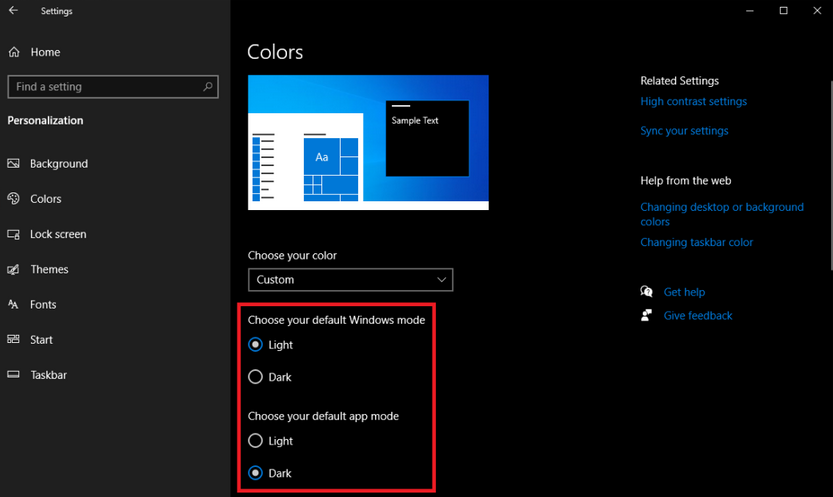Open Changing desktop or background colors link
Image resolution: width=833 pixels, height=497 pixels.
(722, 214)
